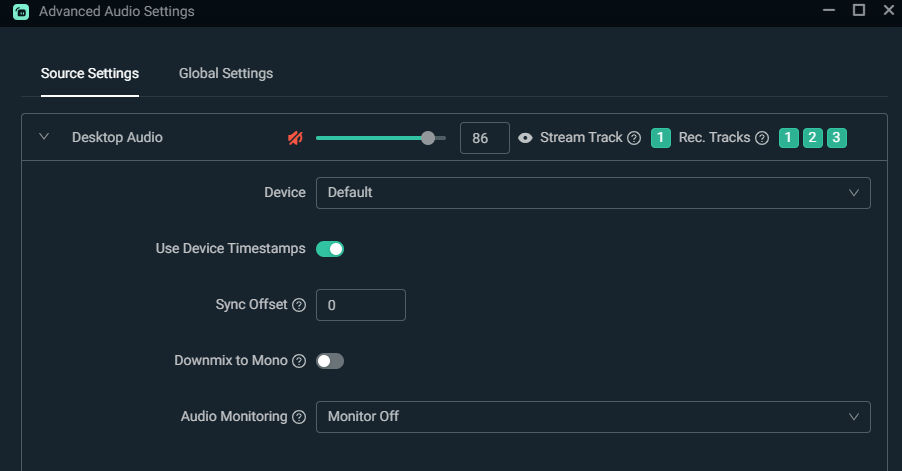Click the Sync Offset input field
Viewport: 902px width, 471px height.
click(360, 305)
